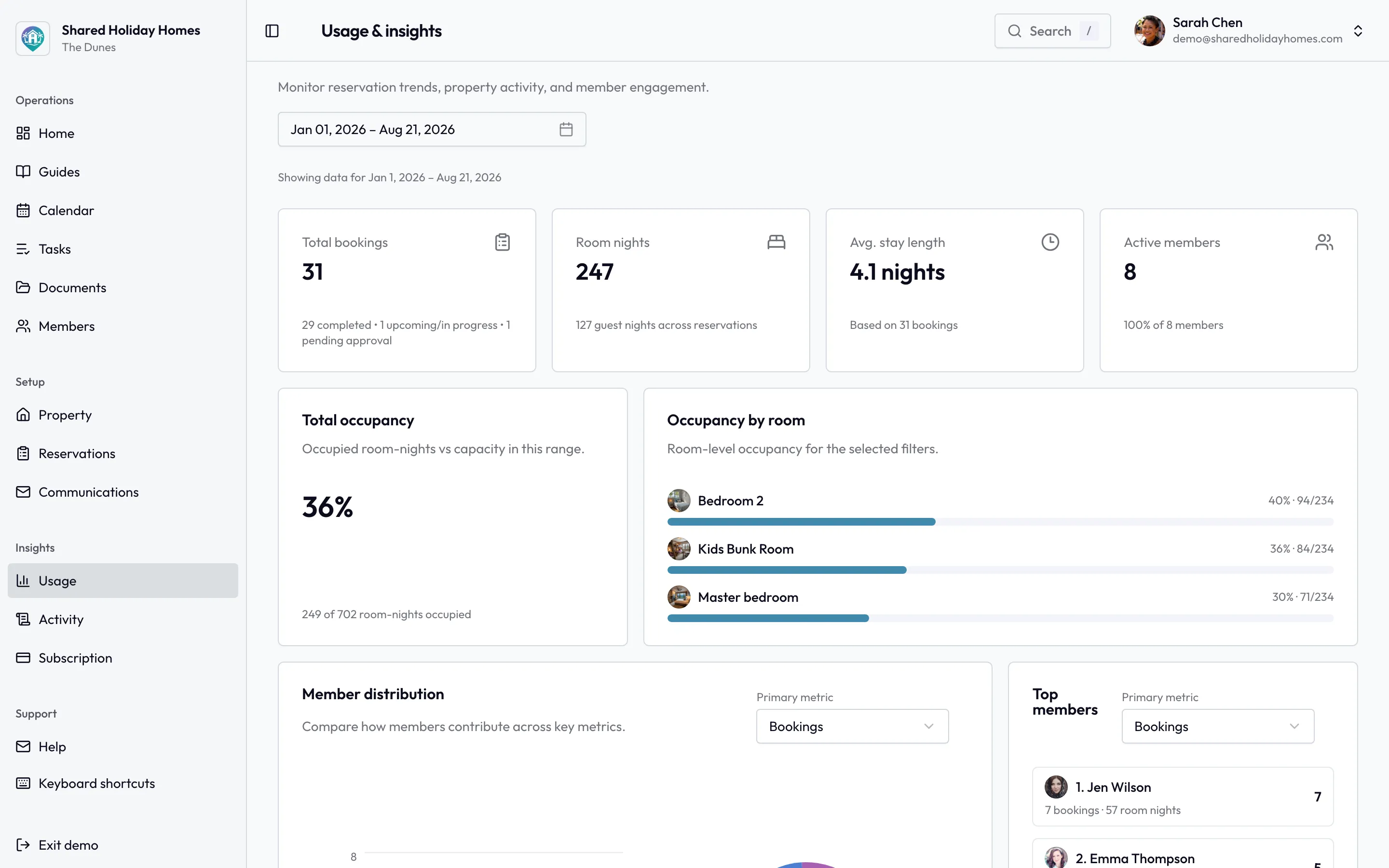Open Member distribution Primary metric dropdown
This screenshot has width=1389, height=868.
click(x=852, y=726)
